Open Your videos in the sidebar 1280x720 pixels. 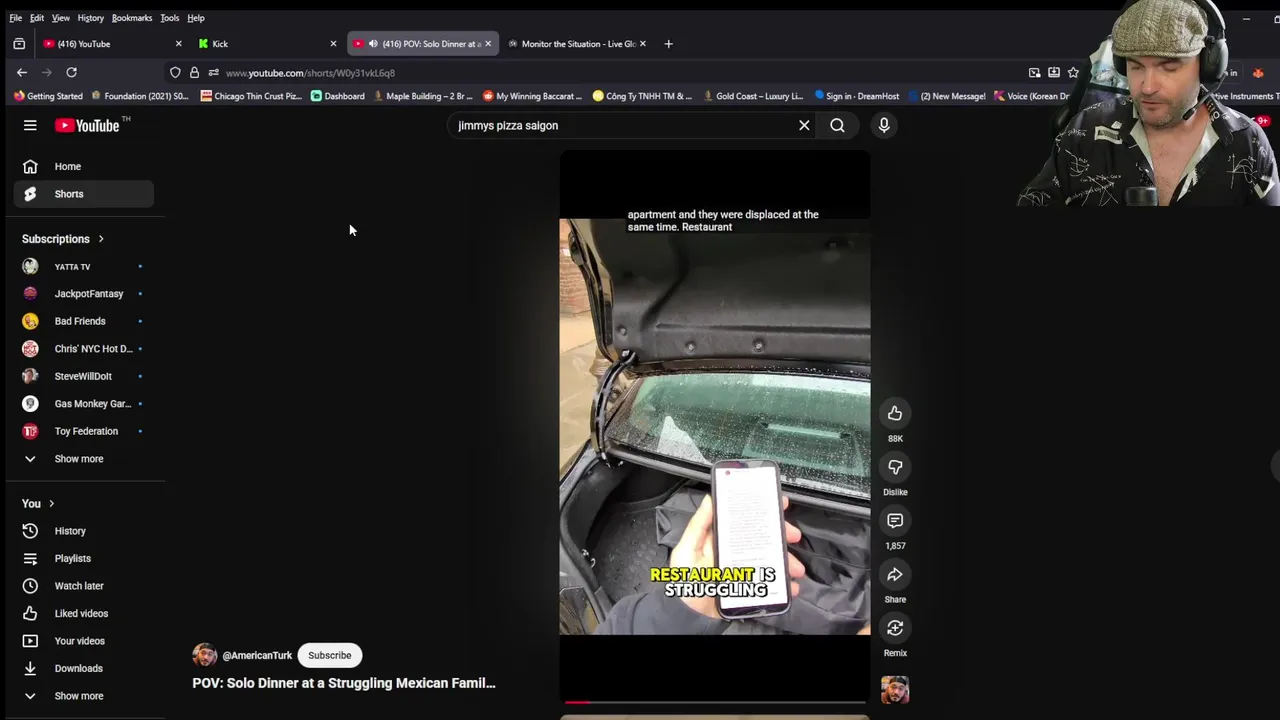pyautogui.click(x=84, y=641)
